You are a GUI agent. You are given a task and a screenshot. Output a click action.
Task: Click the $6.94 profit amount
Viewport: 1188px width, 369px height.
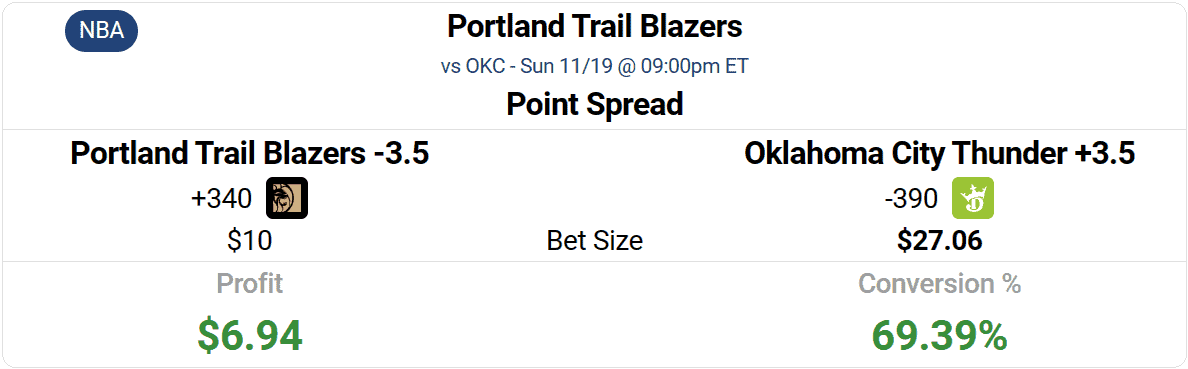pyautogui.click(x=249, y=335)
